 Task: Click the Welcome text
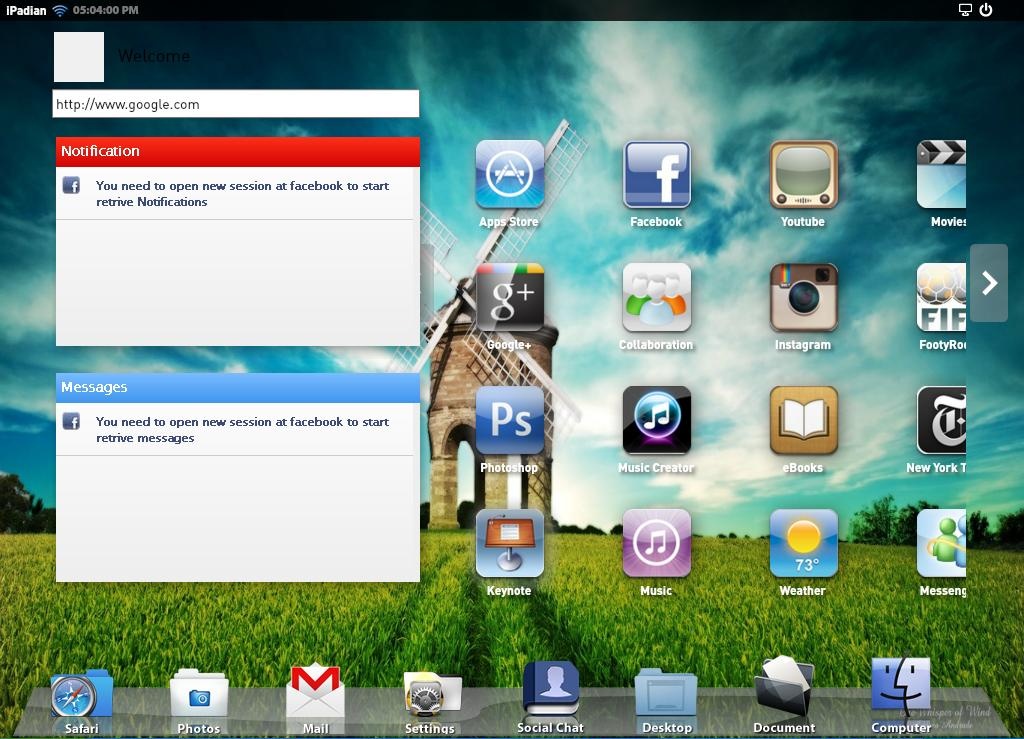click(154, 56)
